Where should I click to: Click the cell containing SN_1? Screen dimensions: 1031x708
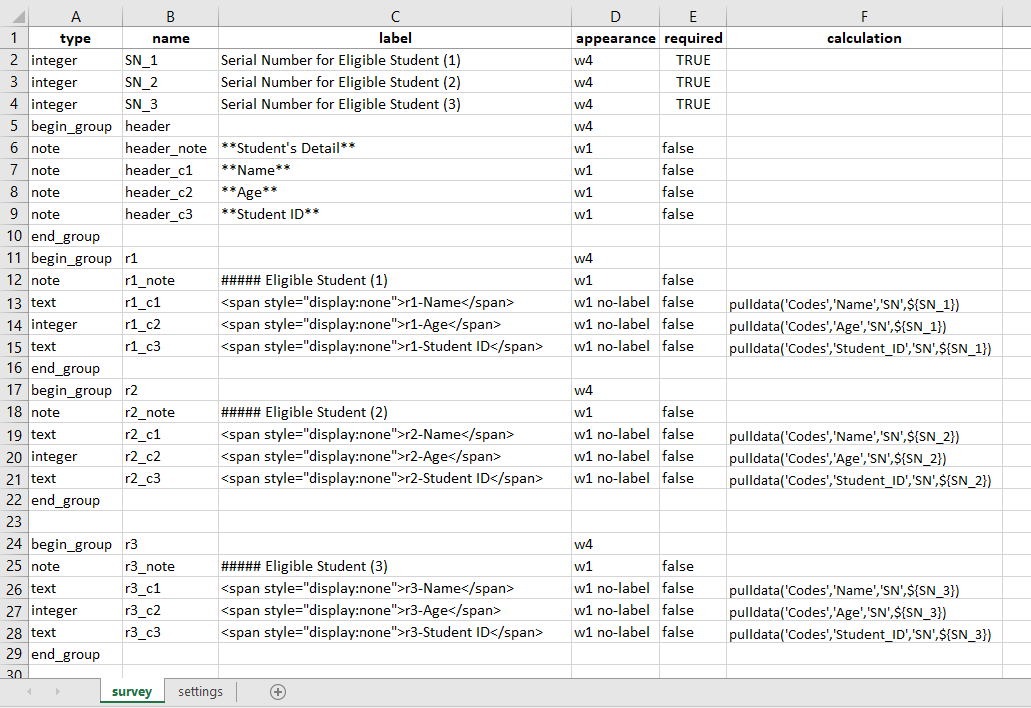170,60
